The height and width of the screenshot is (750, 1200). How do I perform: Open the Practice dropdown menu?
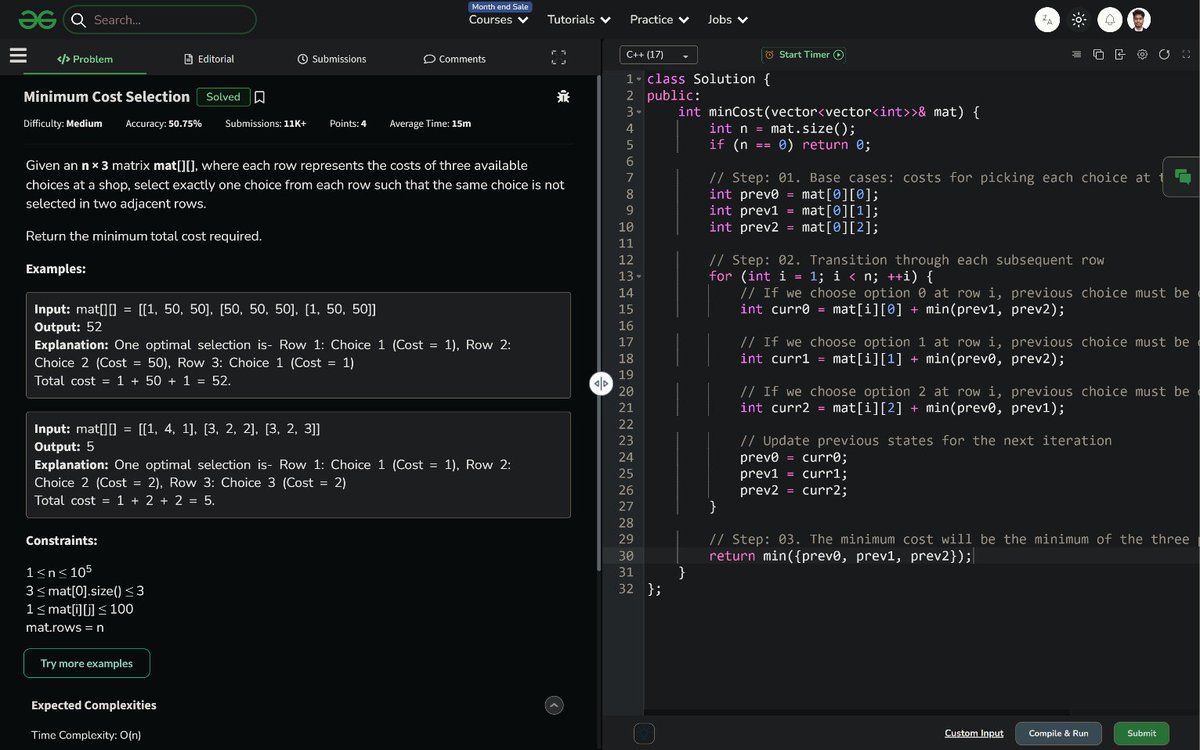[660, 19]
